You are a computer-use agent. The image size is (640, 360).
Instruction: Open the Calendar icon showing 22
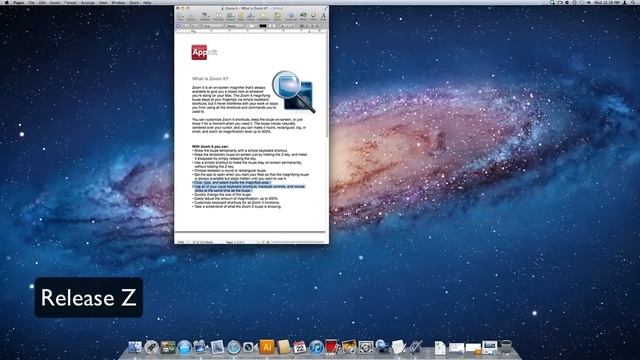[300, 347]
